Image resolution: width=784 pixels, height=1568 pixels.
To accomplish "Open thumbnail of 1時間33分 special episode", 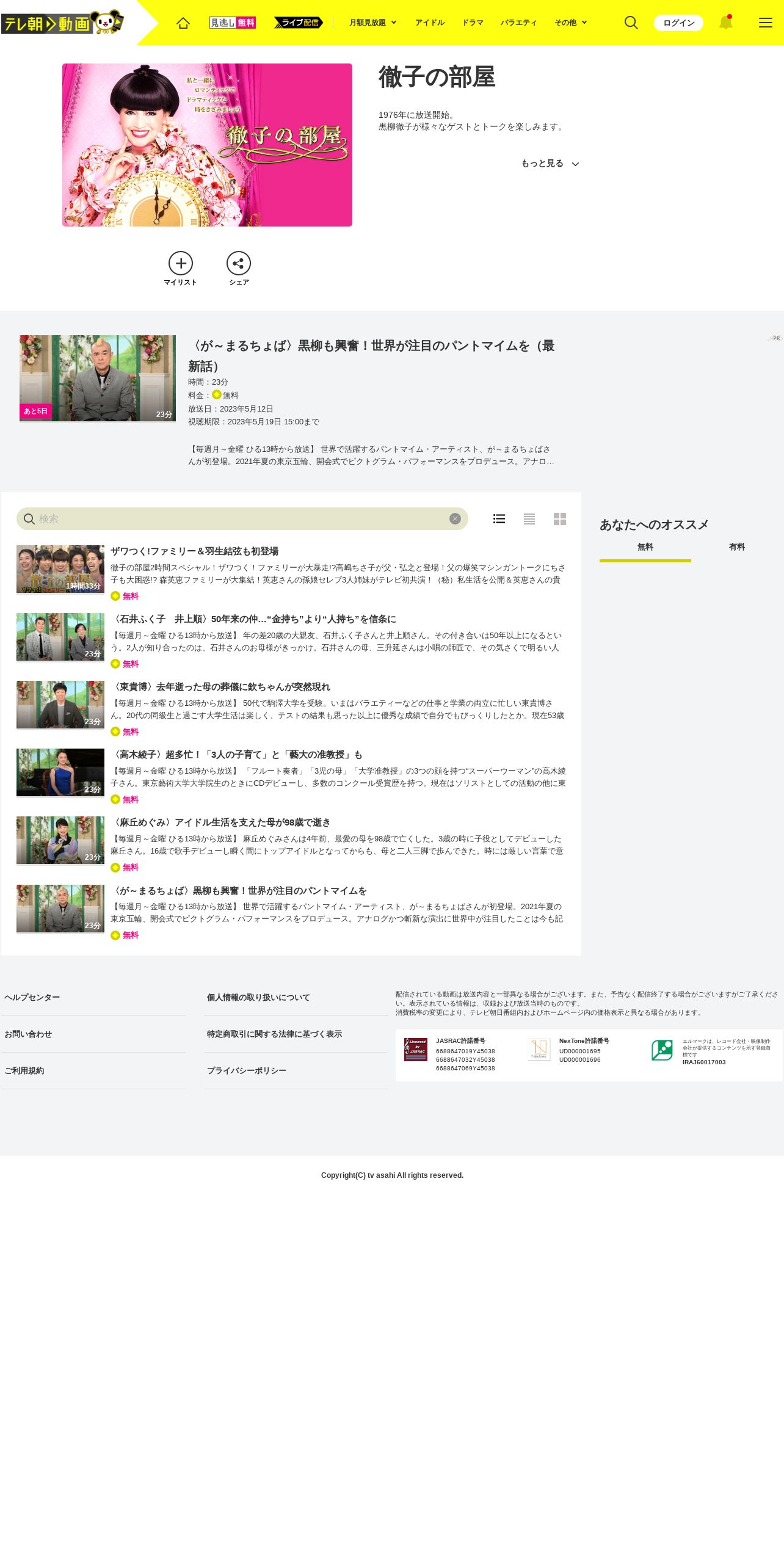I will point(60,569).
